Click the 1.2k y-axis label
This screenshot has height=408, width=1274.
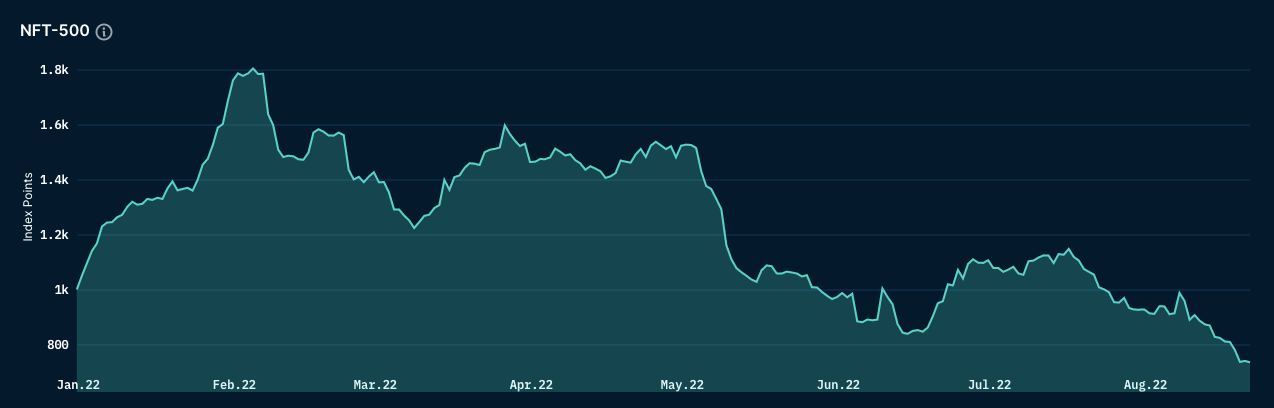click(x=54, y=235)
